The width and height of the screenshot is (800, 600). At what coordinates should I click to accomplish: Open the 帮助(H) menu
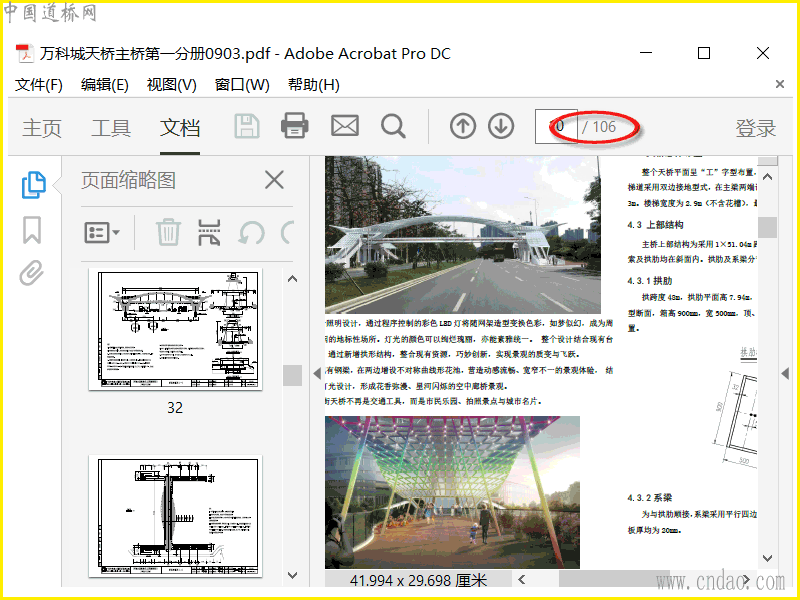314,85
